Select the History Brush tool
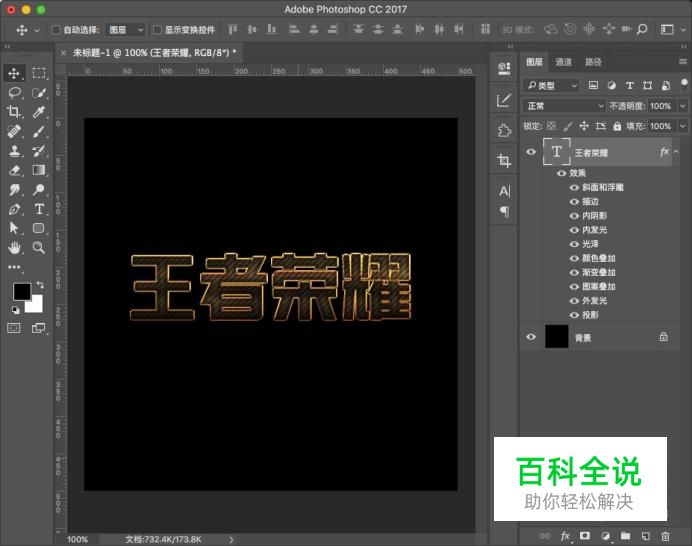Image resolution: width=692 pixels, height=546 pixels. tap(39, 151)
